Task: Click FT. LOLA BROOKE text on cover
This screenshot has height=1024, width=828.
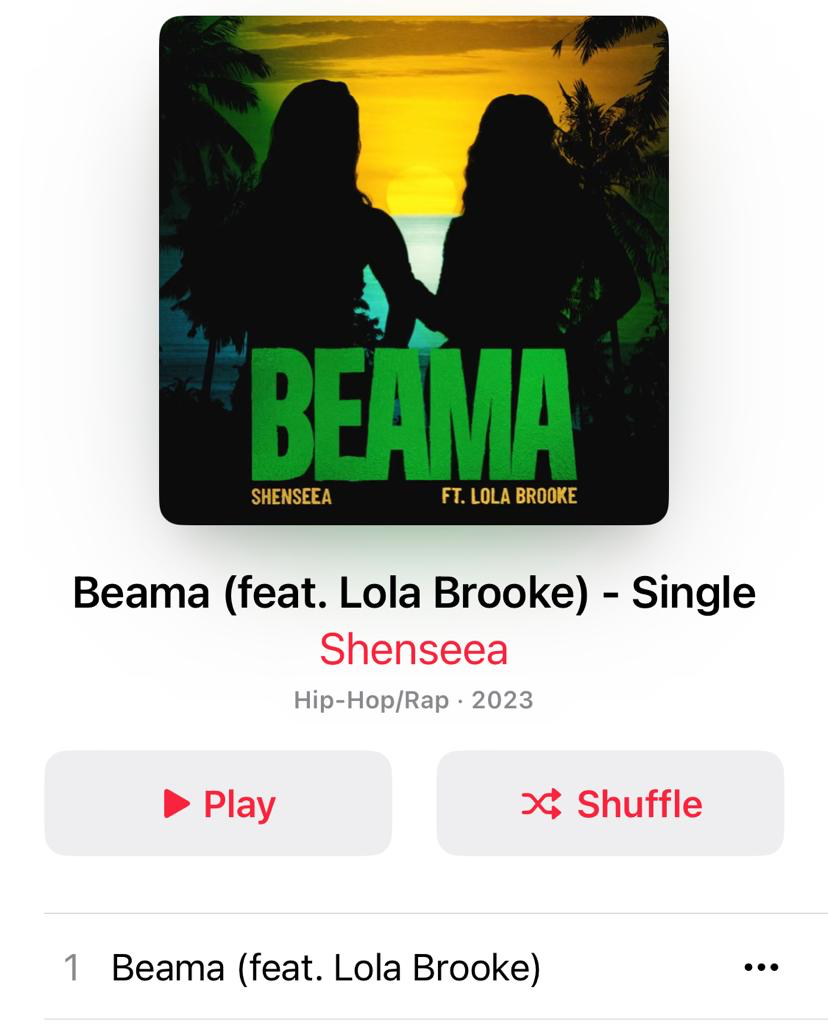Action: [509, 496]
